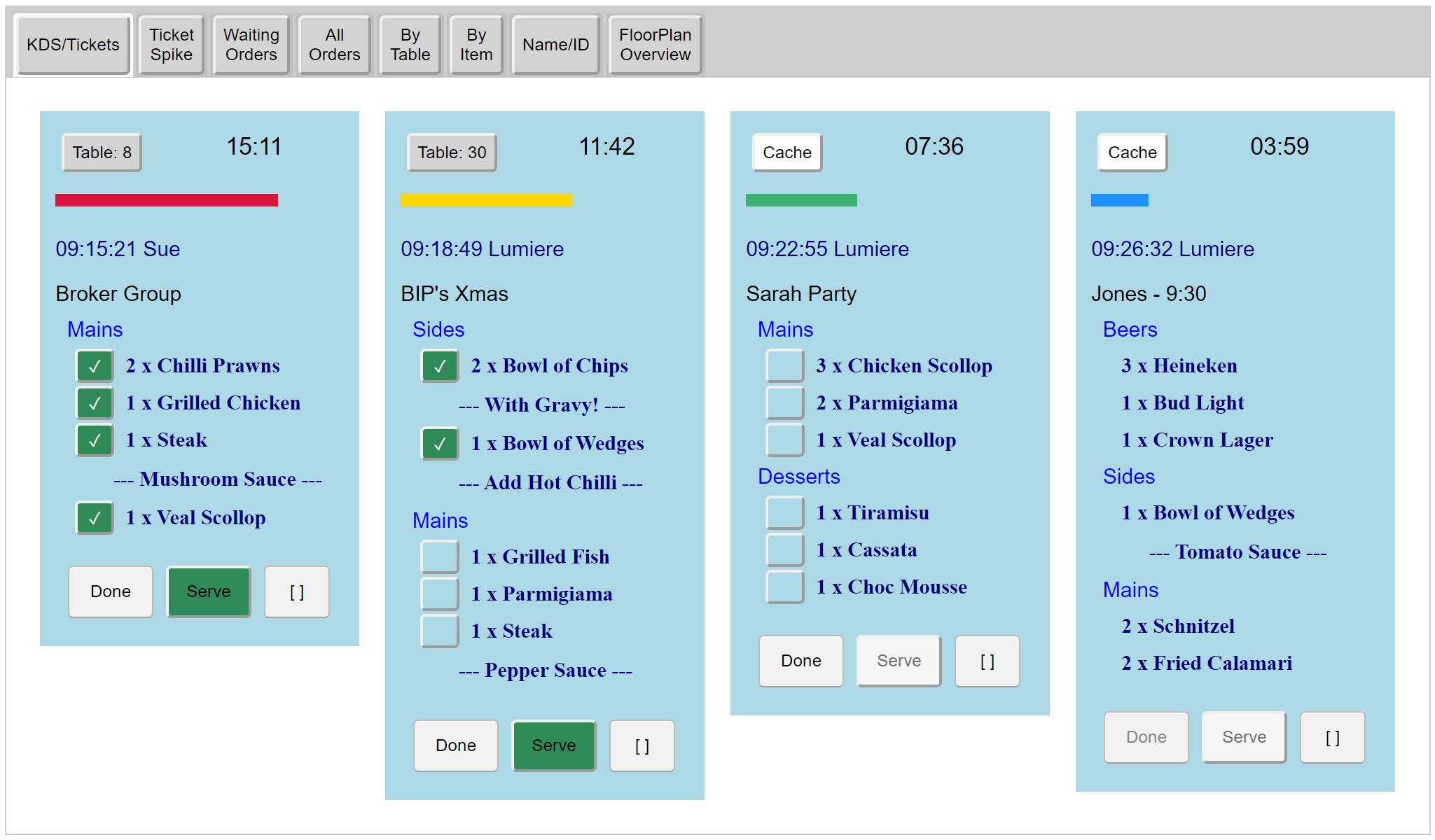Viewport: 1435px width, 840px height.
Task: Open the FloorPlan Overview tab
Action: tap(655, 45)
